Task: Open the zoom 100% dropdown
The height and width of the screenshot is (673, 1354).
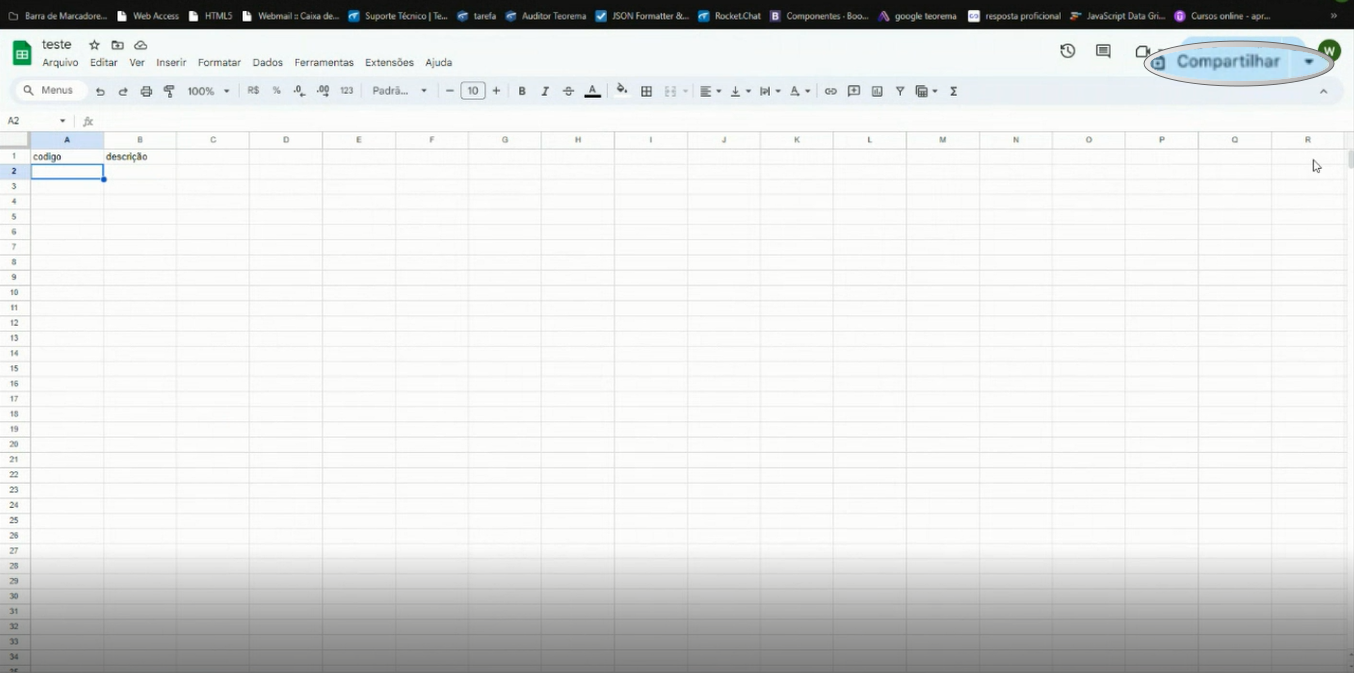Action: (x=209, y=91)
